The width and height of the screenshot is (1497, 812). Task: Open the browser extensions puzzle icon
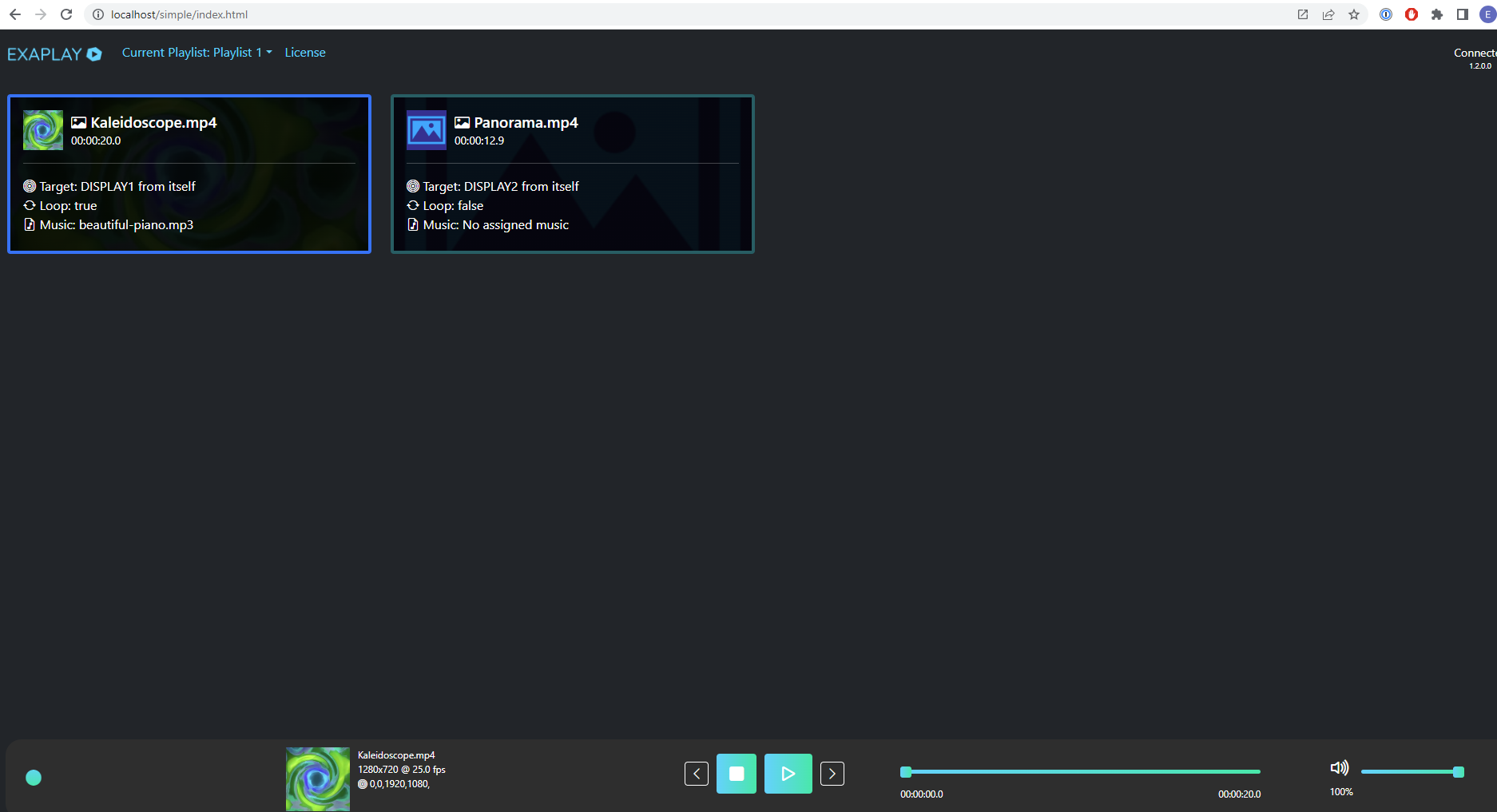coord(1437,14)
